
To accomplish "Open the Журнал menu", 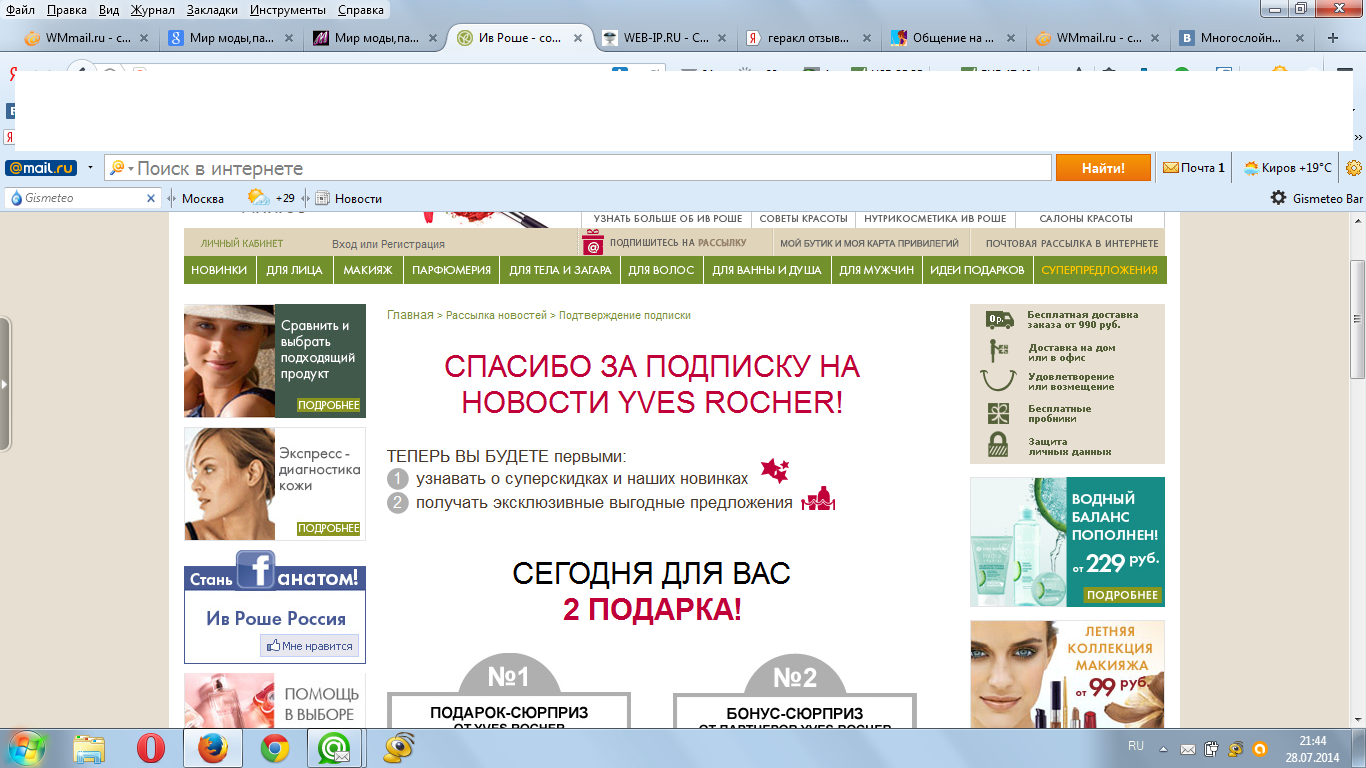I will click(x=151, y=9).
